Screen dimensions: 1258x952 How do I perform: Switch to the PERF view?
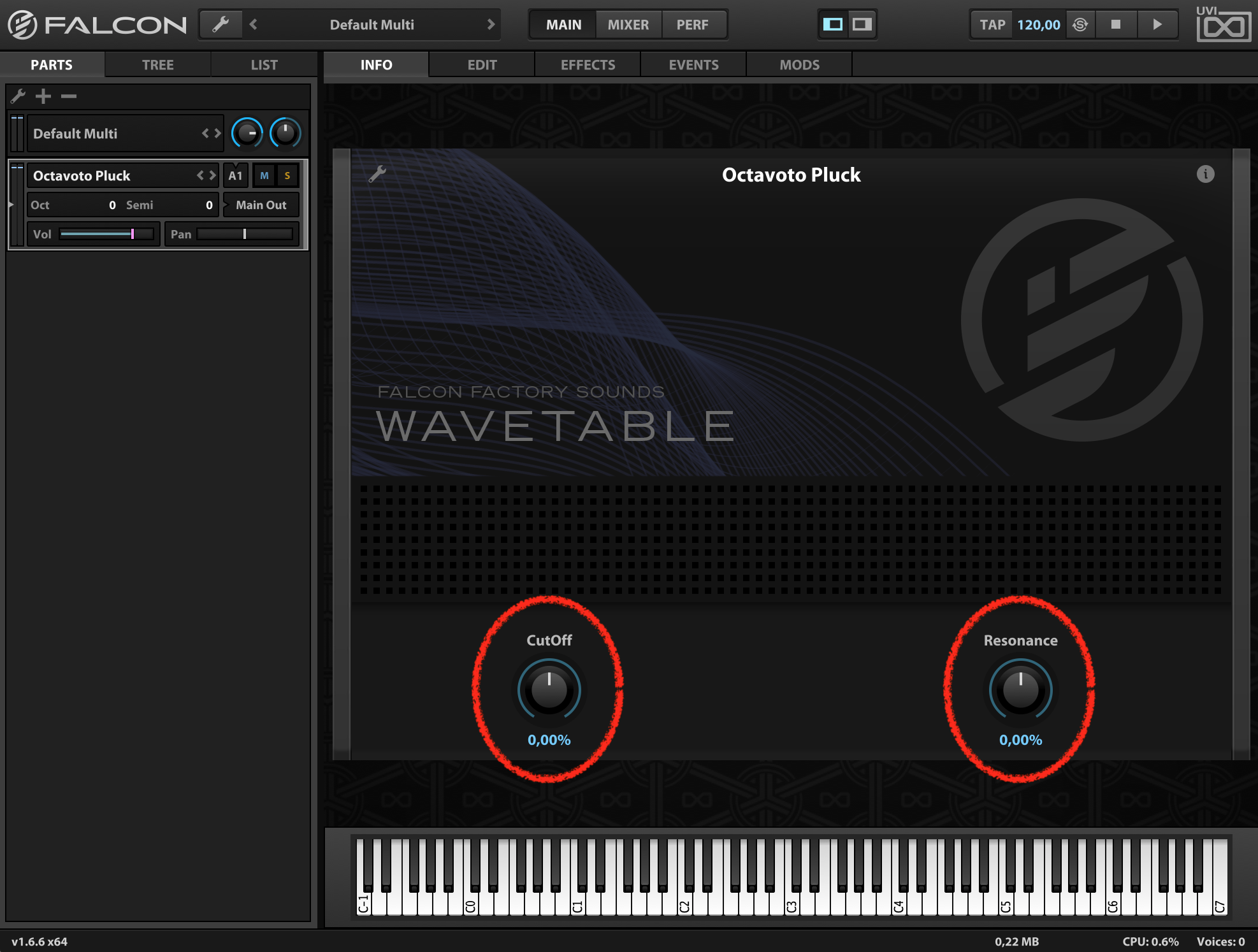[x=693, y=25]
